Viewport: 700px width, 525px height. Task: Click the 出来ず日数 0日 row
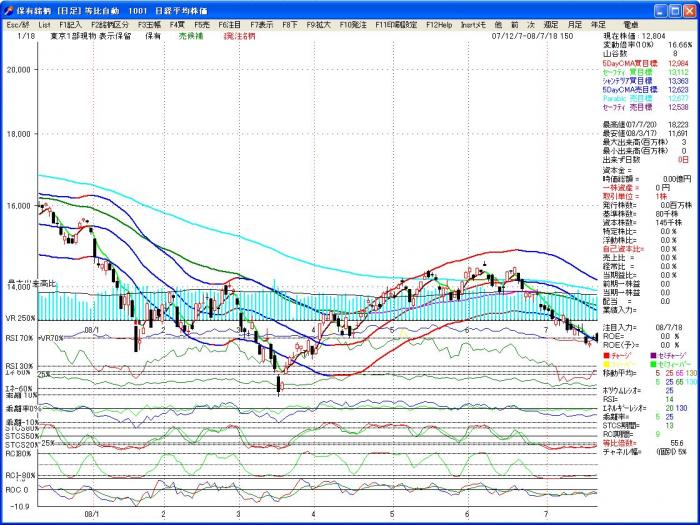(x=646, y=160)
